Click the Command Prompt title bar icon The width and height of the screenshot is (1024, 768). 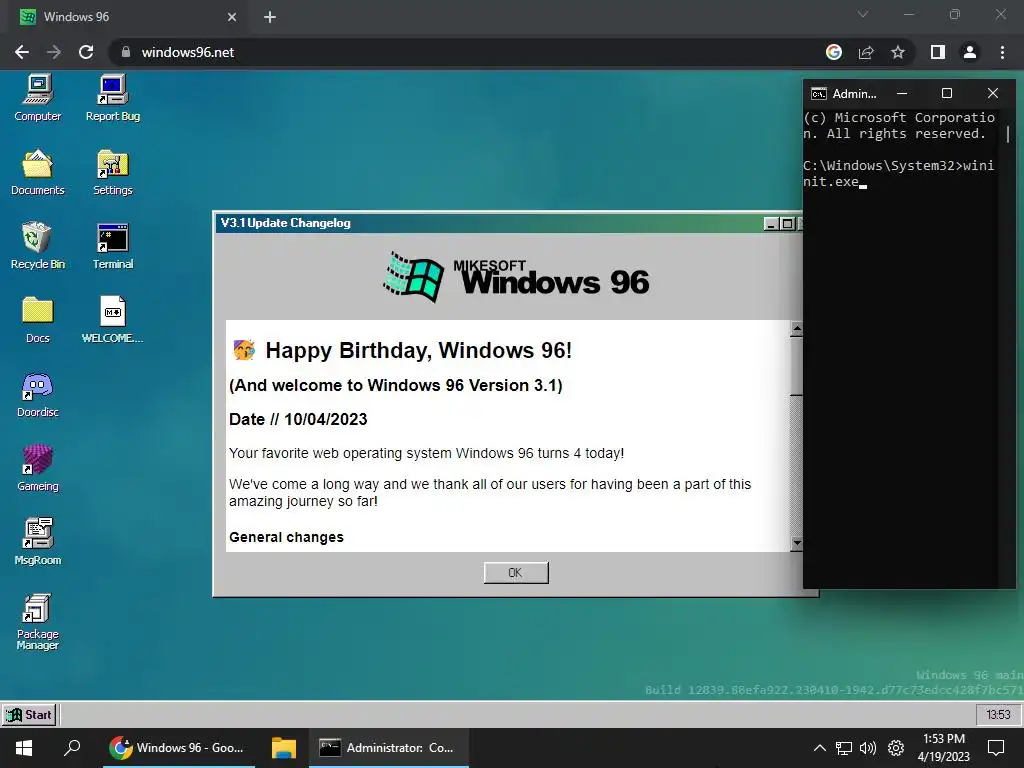pyautogui.click(x=818, y=94)
